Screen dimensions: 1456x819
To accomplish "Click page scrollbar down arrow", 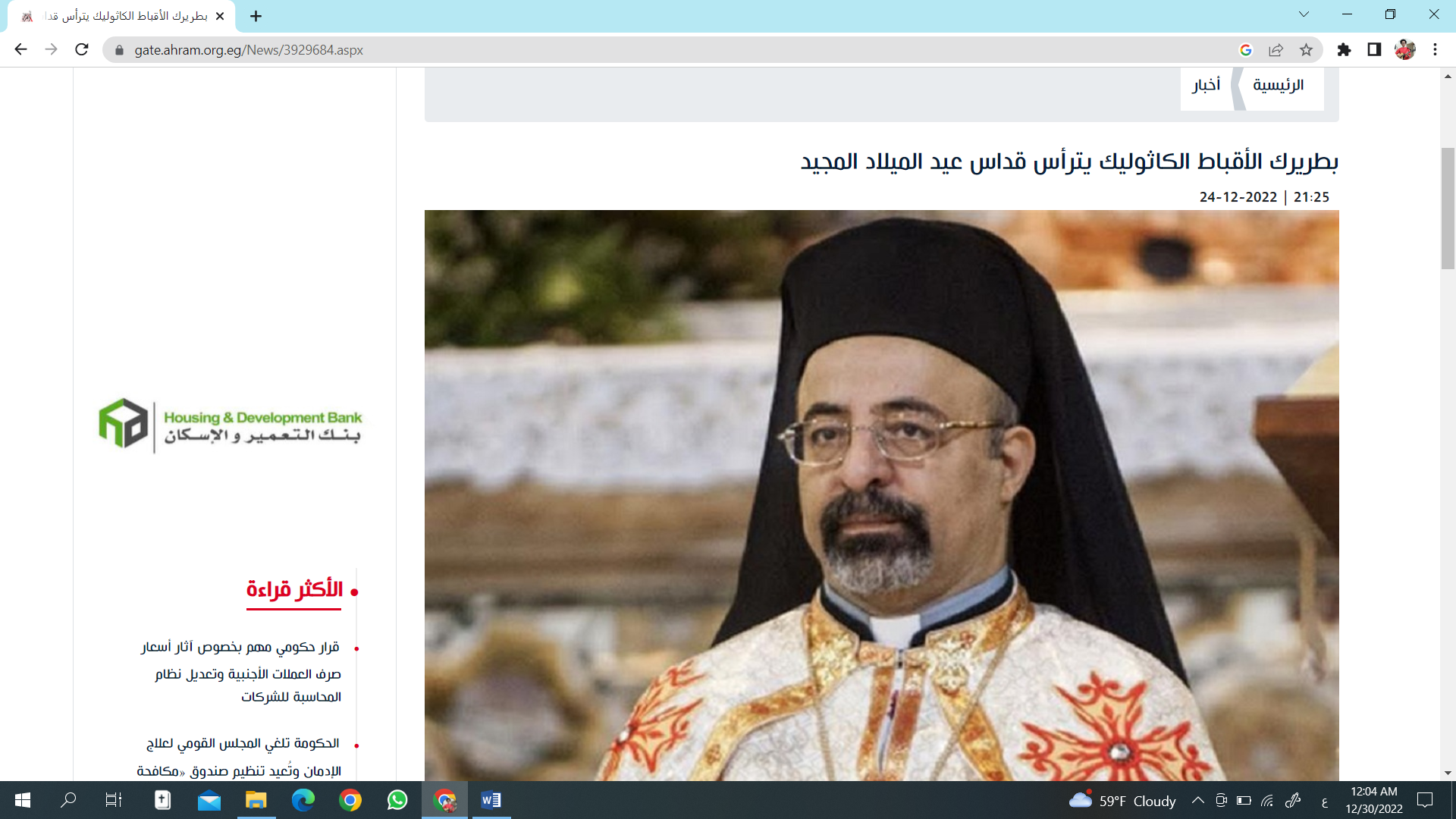I will pos(1448,773).
